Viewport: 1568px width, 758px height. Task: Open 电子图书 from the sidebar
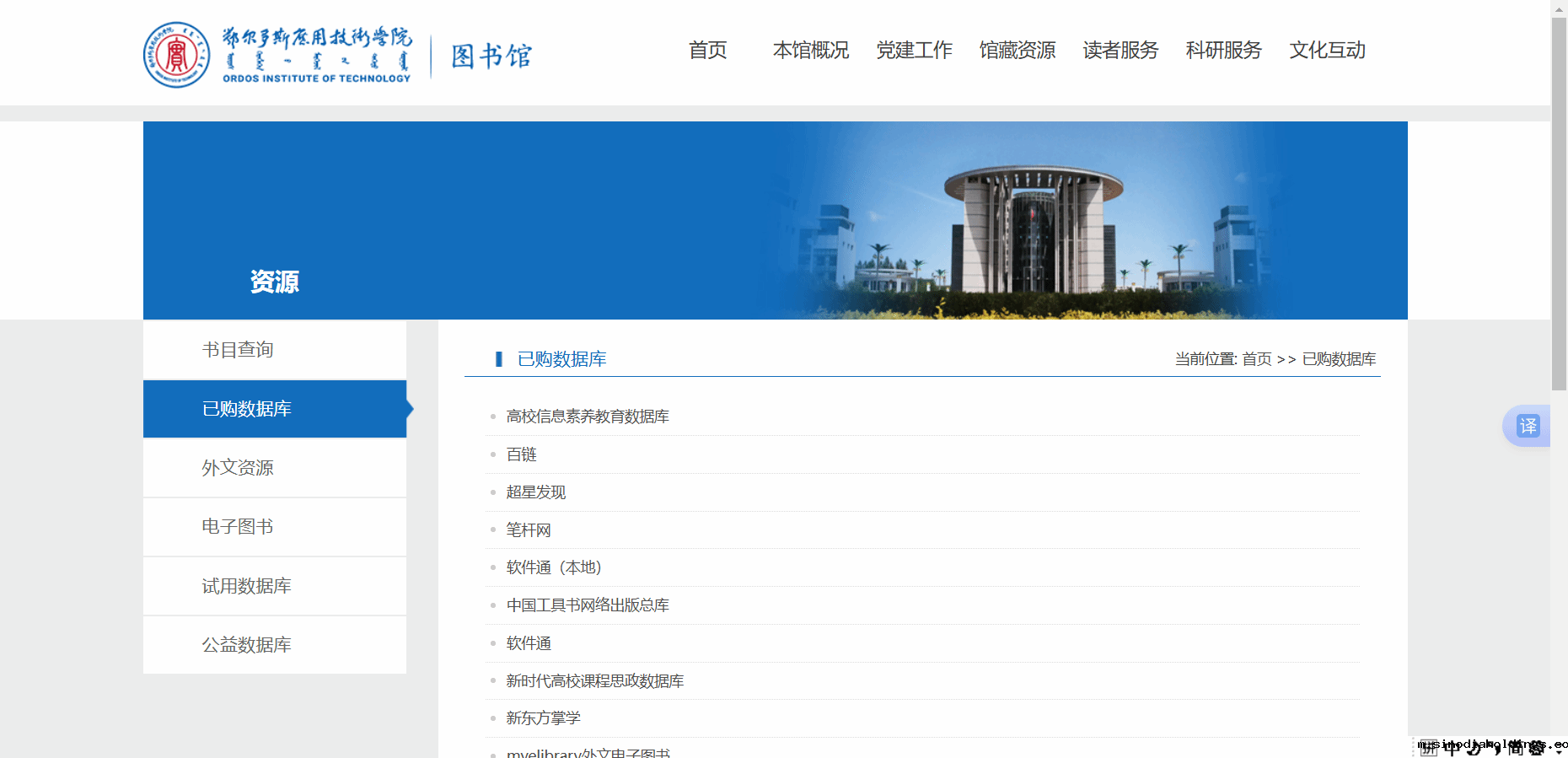pos(238,527)
